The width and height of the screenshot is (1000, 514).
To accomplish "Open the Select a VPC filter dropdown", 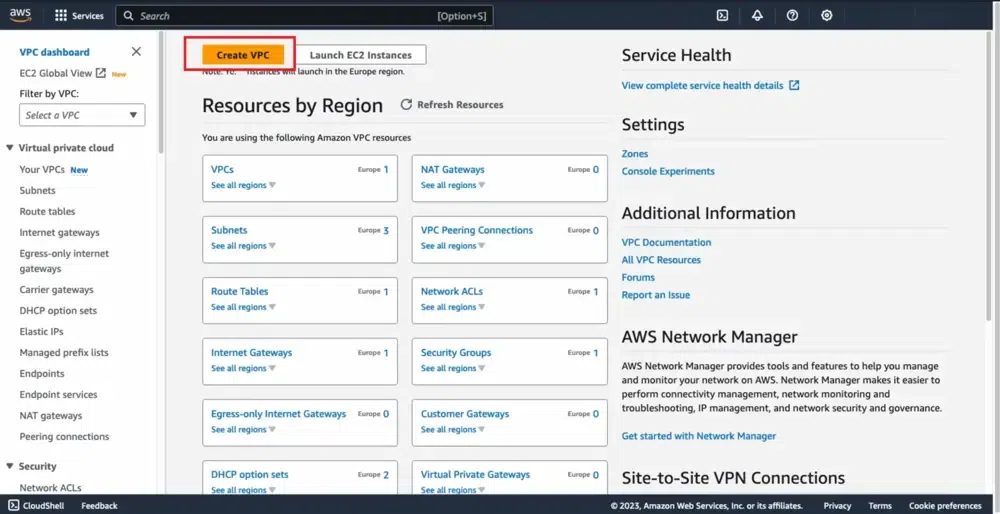I will 82,115.
